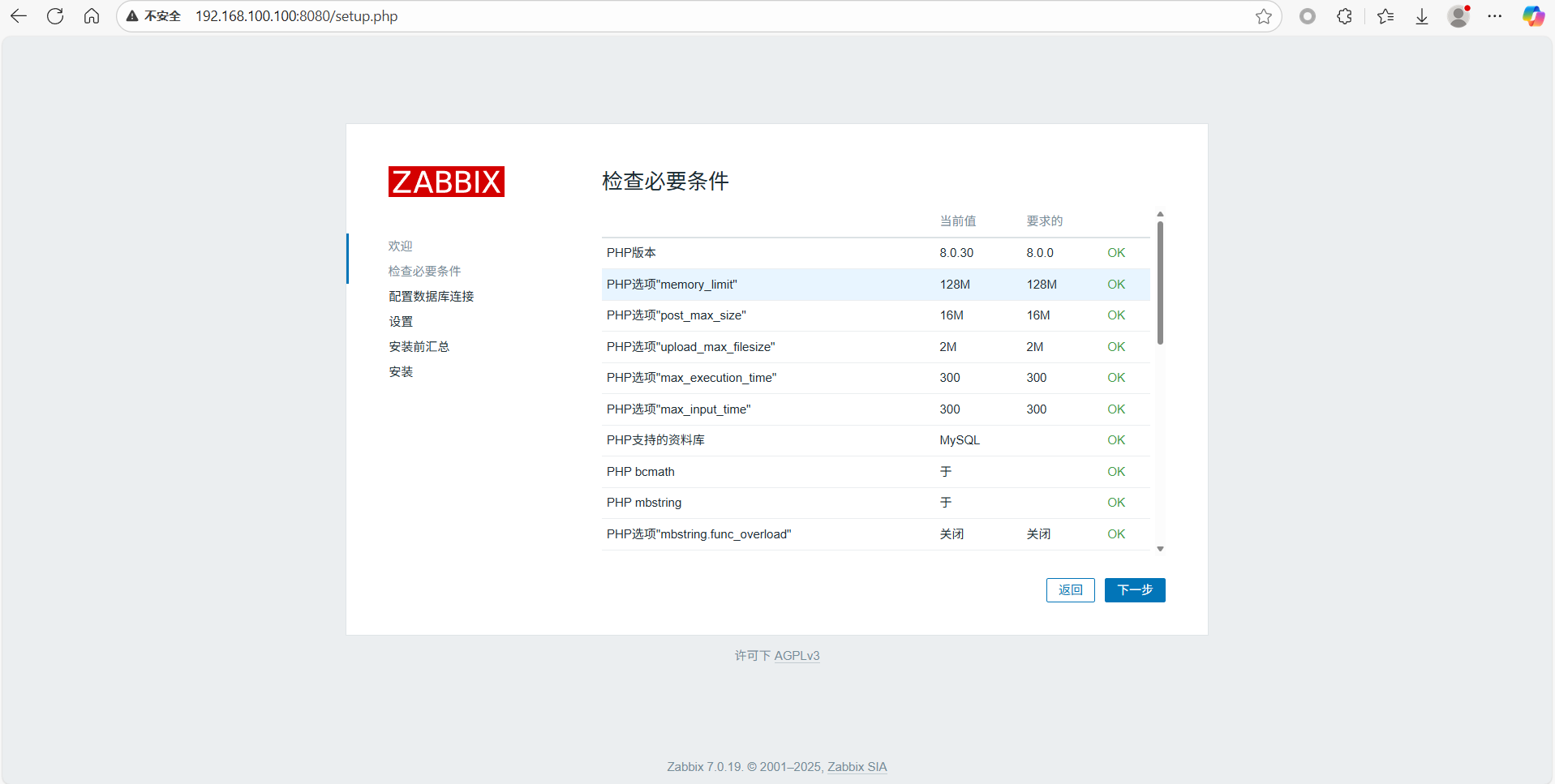Click OK status in PHP版本 row
1555x784 pixels.
coord(1116,253)
